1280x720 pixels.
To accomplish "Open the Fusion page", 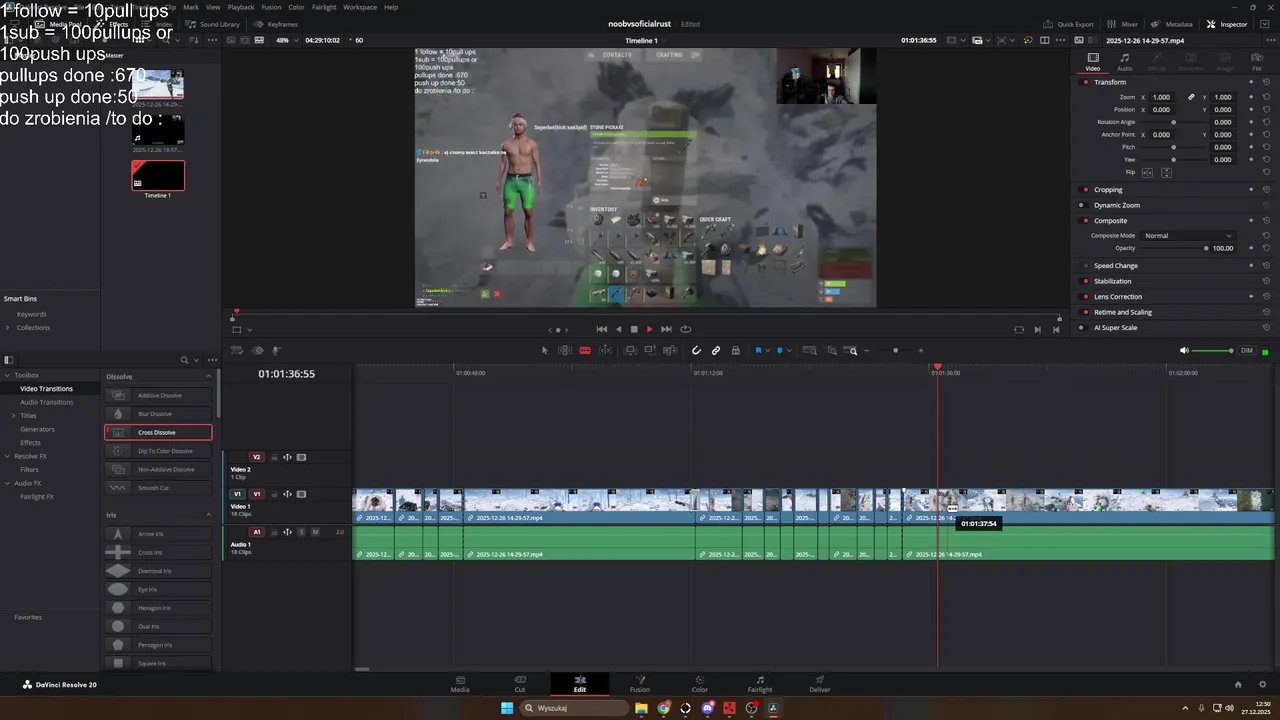I will point(640,684).
